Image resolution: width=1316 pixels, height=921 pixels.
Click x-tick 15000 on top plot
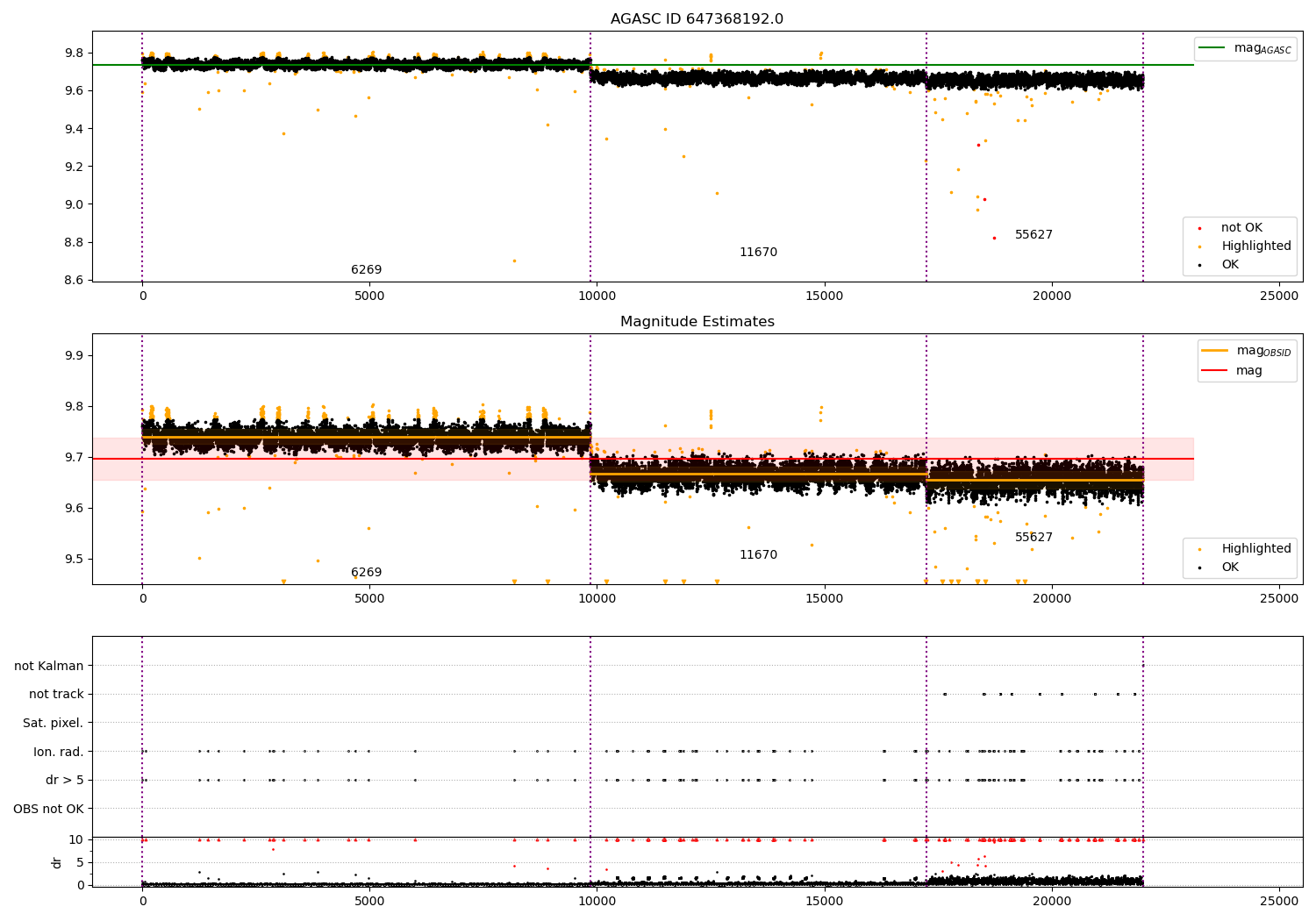pyautogui.click(x=825, y=296)
